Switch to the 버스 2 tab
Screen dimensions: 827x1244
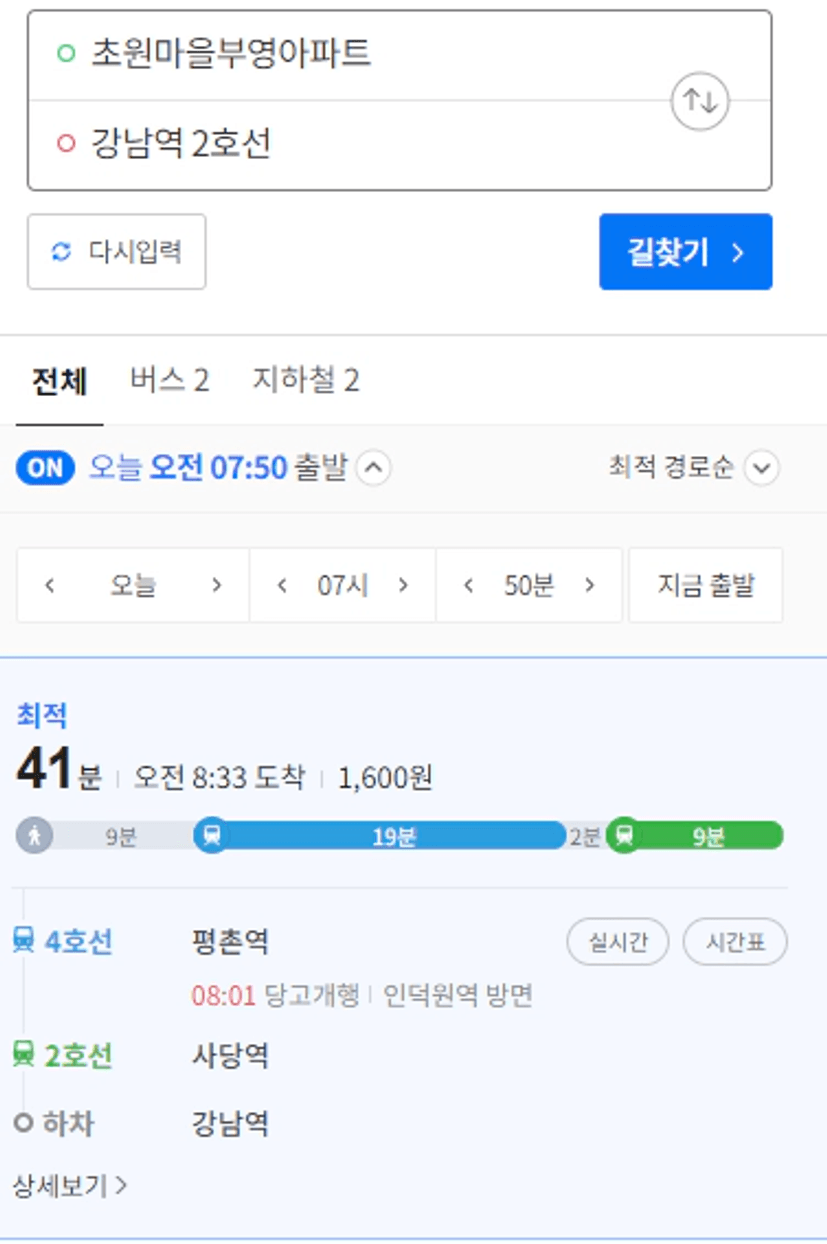[x=169, y=381]
